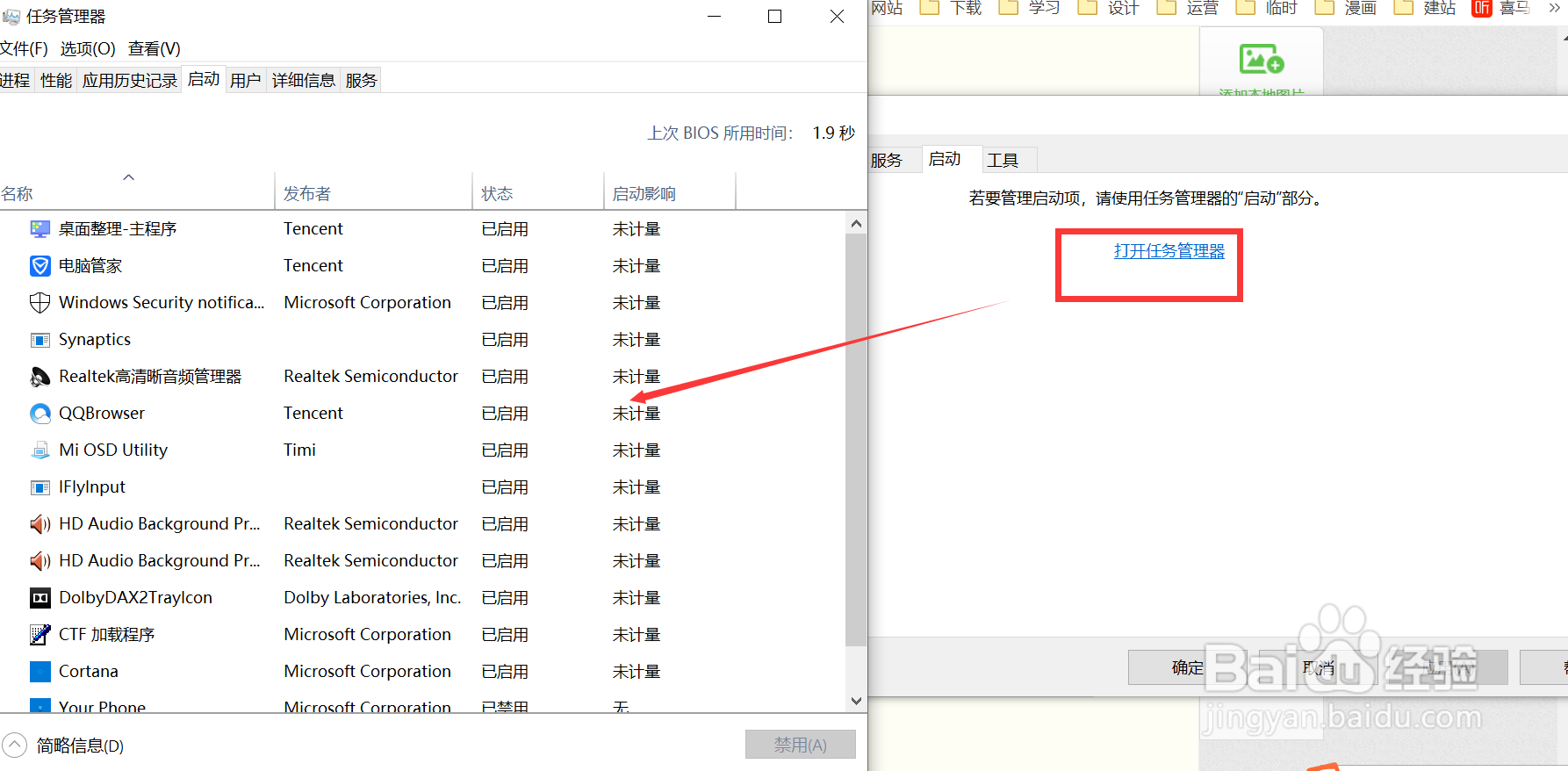Click the DolbyDAX2TrayIcon icon
The image size is (1568, 771).
[x=40, y=598]
